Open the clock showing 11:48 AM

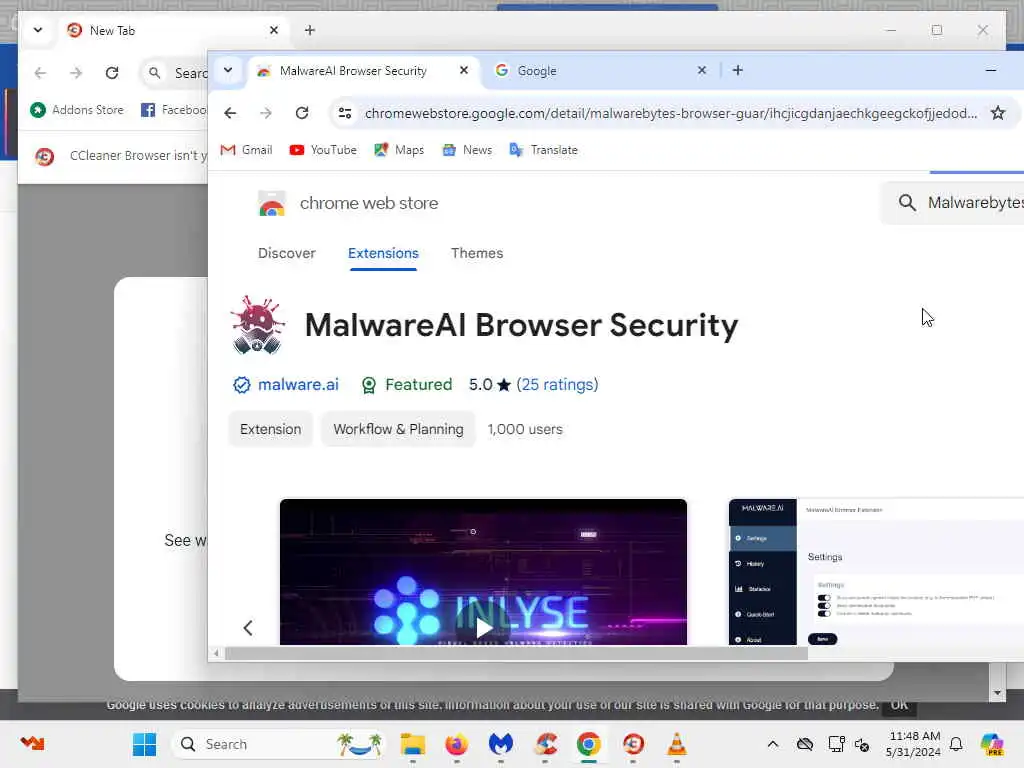[x=914, y=744]
